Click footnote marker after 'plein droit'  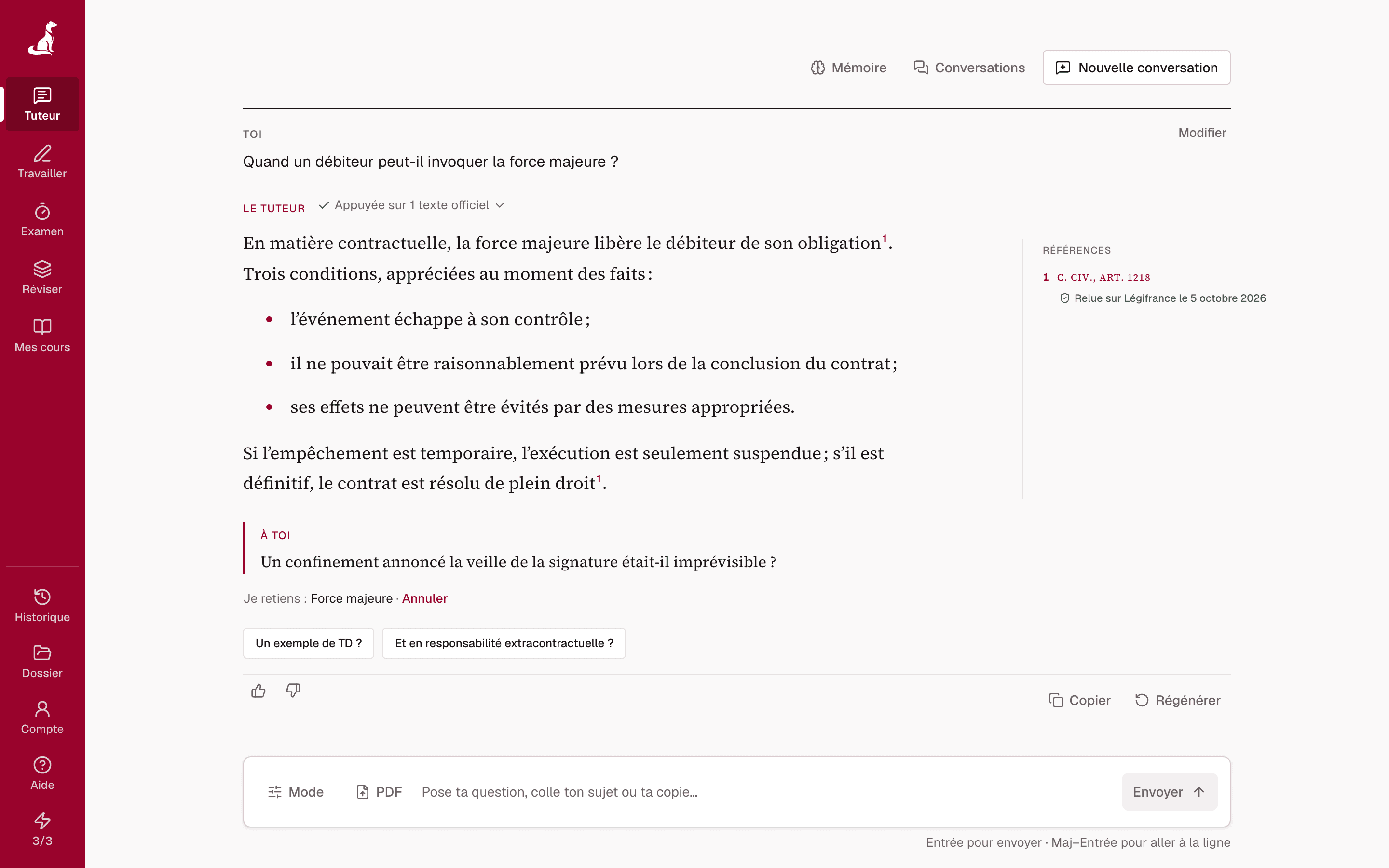point(599,478)
